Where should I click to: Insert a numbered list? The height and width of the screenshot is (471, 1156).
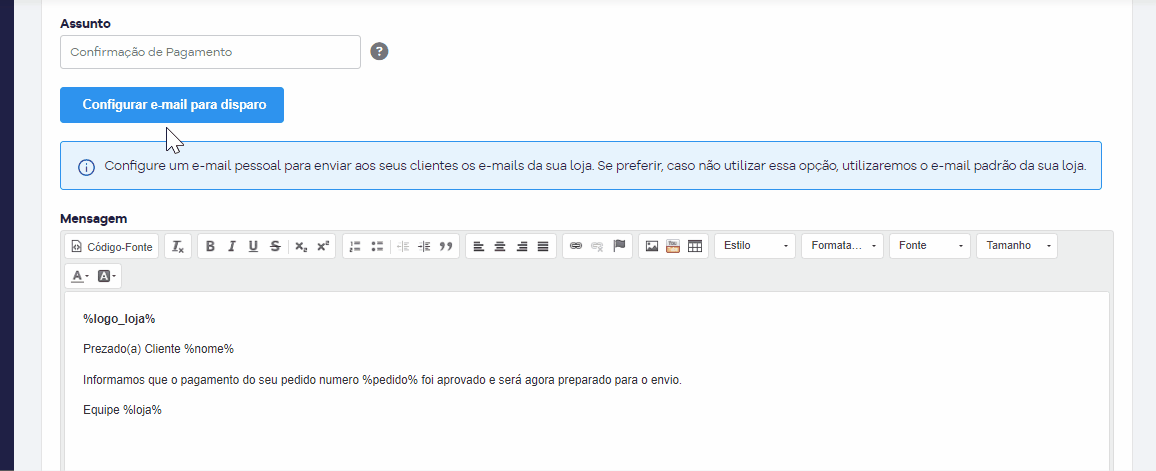click(x=355, y=246)
